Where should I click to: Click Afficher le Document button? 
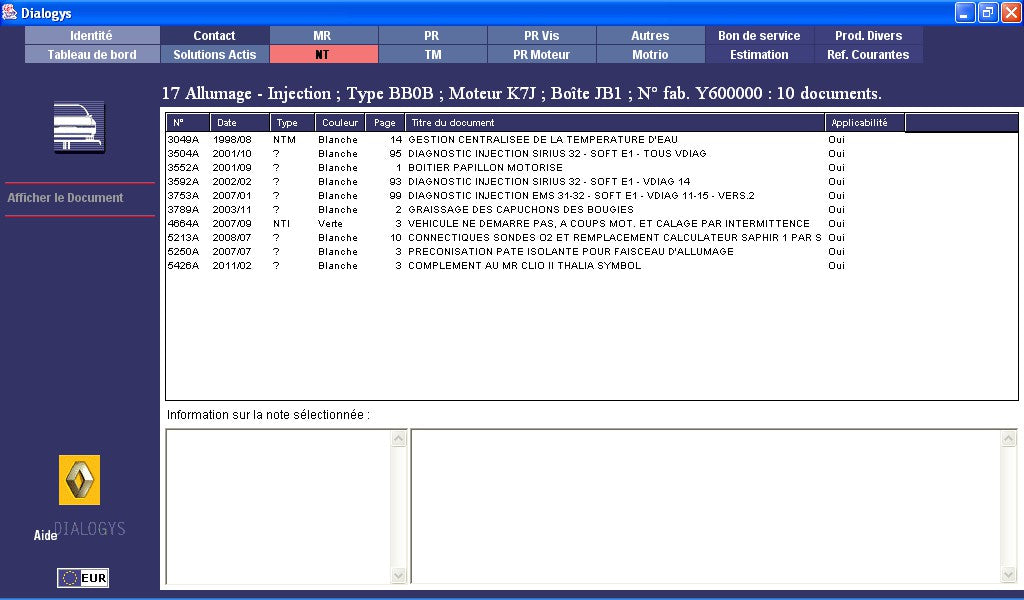(x=65, y=198)
